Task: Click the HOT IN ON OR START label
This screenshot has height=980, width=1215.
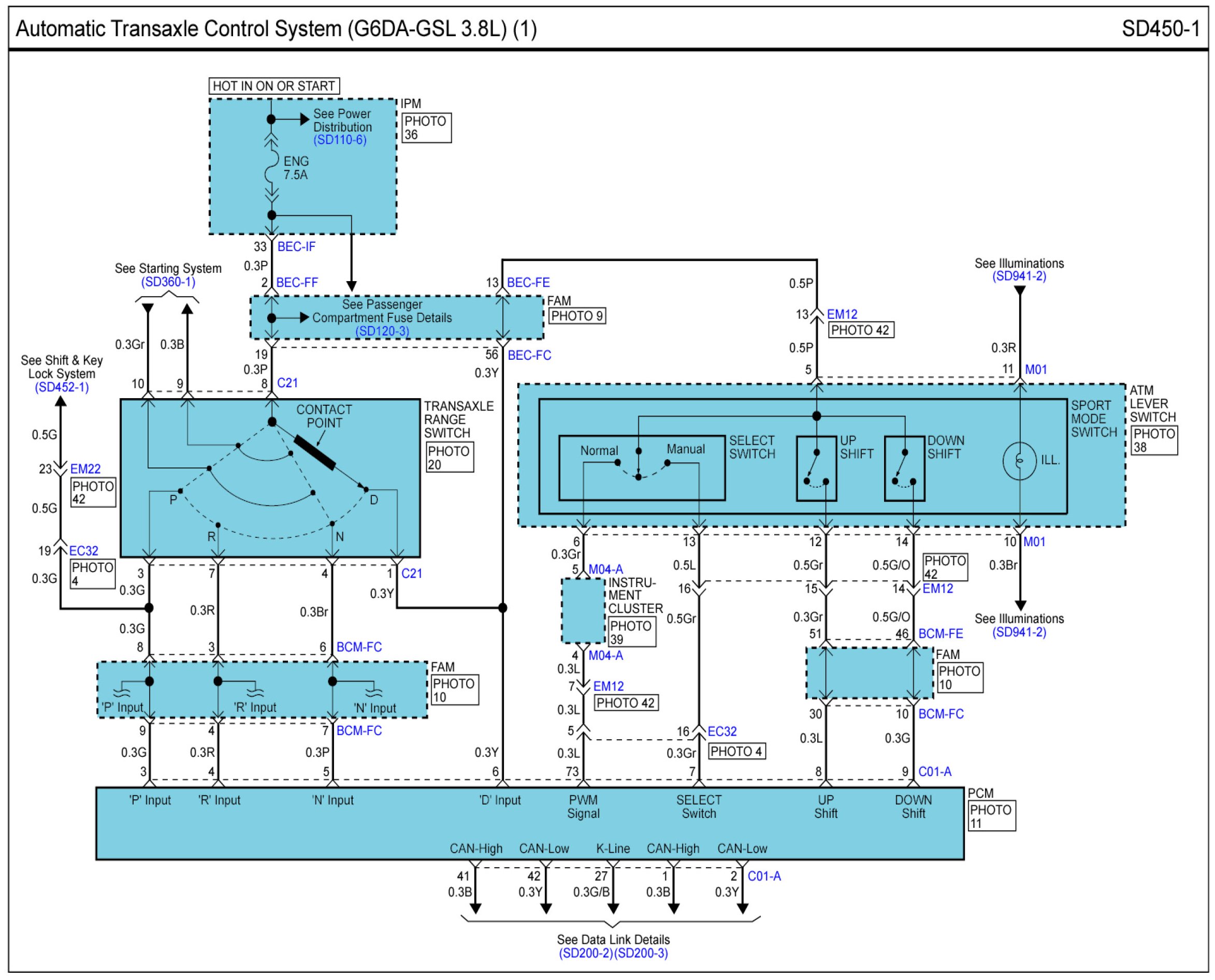Action: (x=274, y=86)
